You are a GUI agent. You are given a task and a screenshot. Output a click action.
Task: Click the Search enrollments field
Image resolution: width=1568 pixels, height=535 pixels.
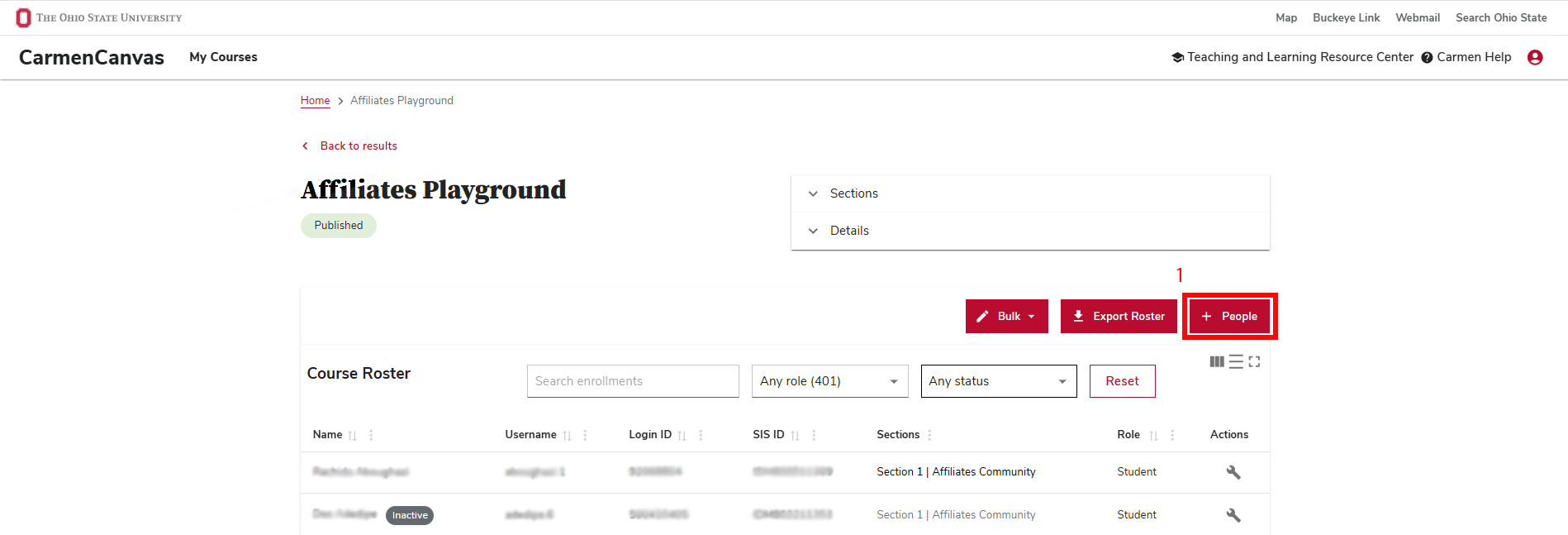click(633, 381)
